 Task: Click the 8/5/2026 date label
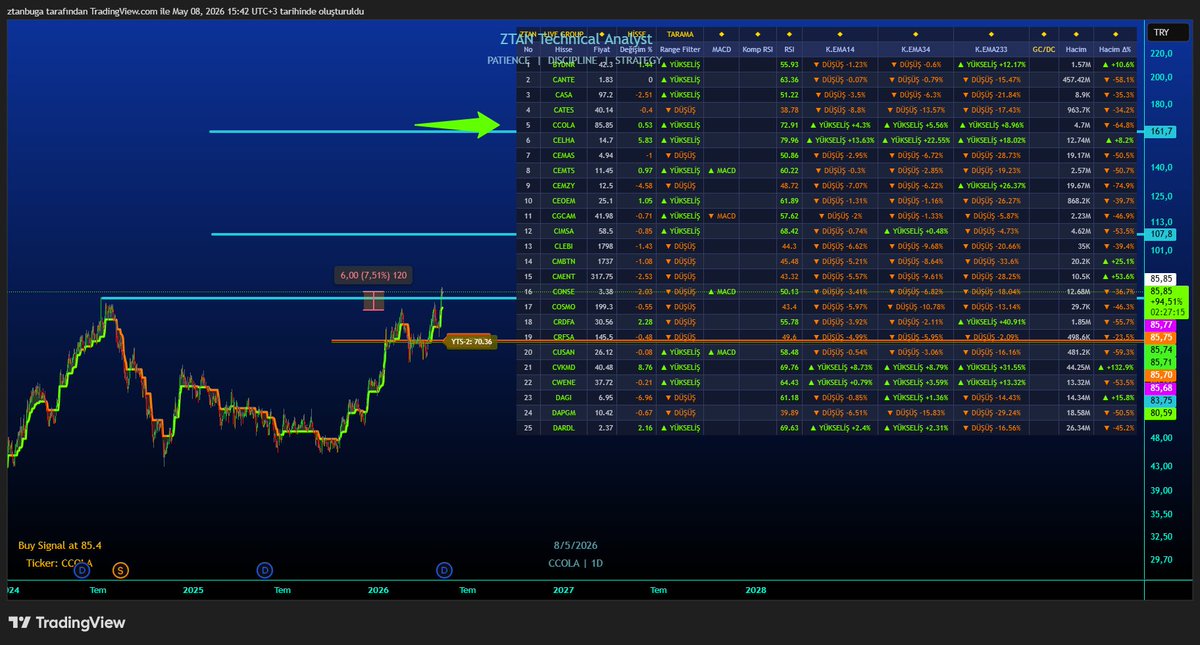(574, 545)
